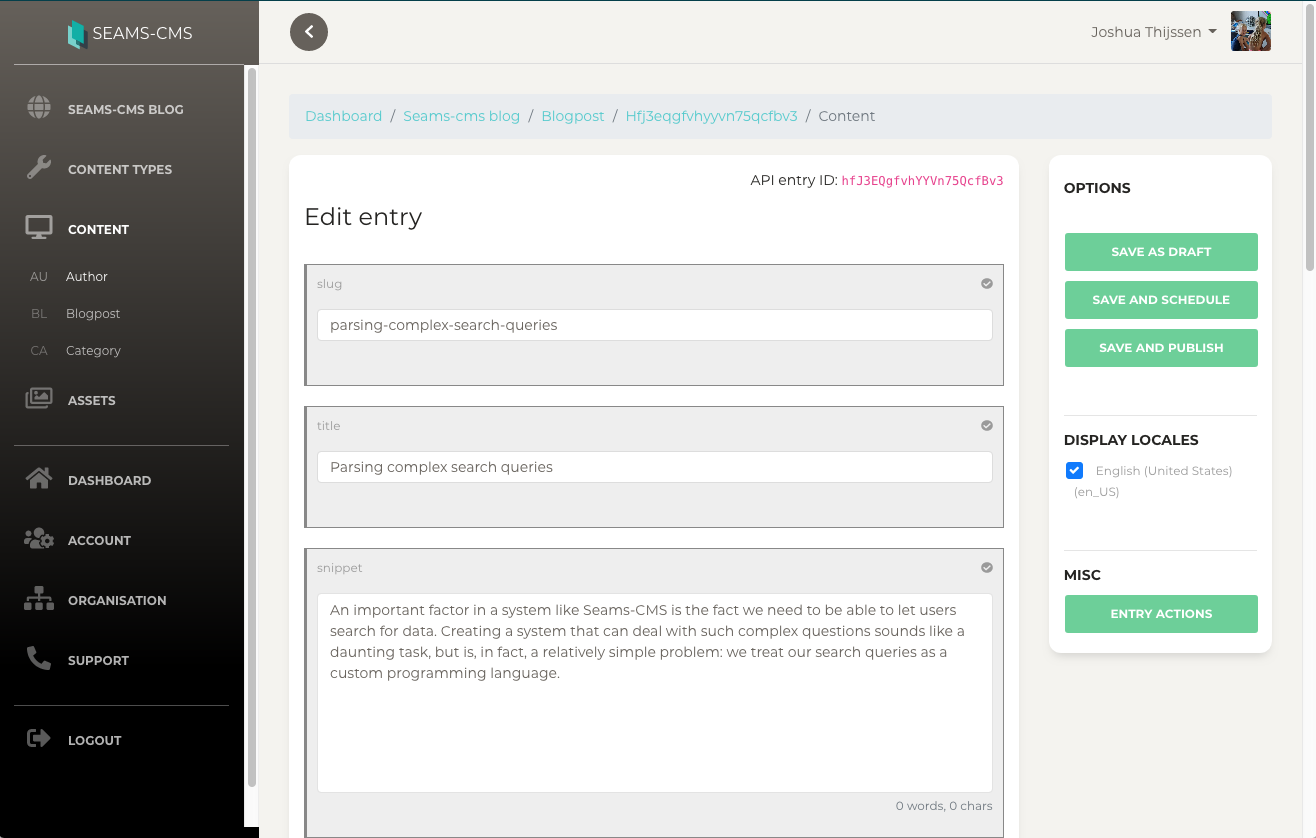This screenshot has height=838, width=1316.
Task: Click into the slug input field
Action: (x=655, y=325)
